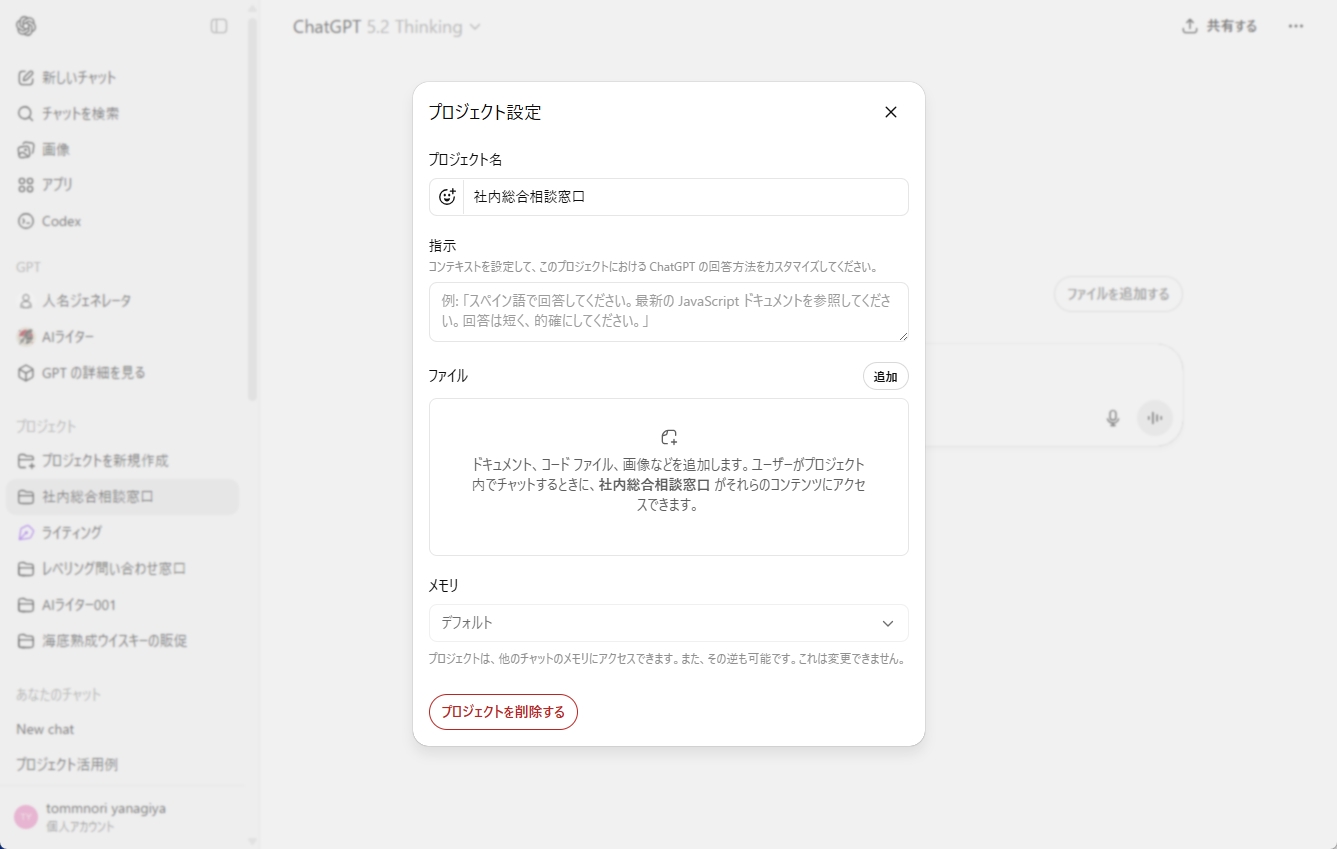Image resolution: width=1337 pixels, height=849 pixels.
Task: Click the GPT の詳細を見る cube icon
Action: coord(26,372)
